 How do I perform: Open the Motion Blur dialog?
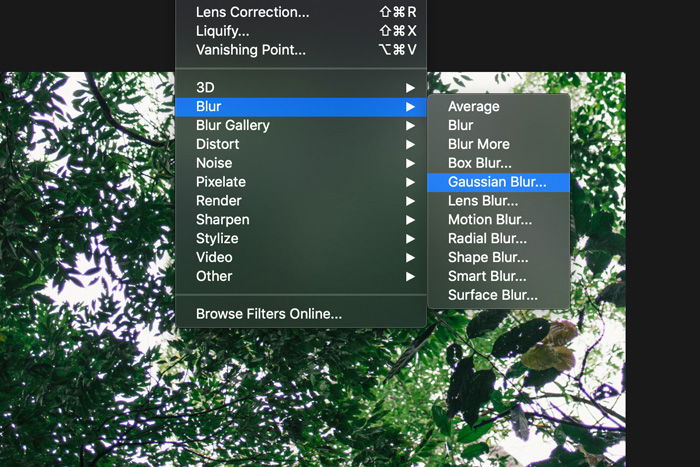tap(498, 220)
